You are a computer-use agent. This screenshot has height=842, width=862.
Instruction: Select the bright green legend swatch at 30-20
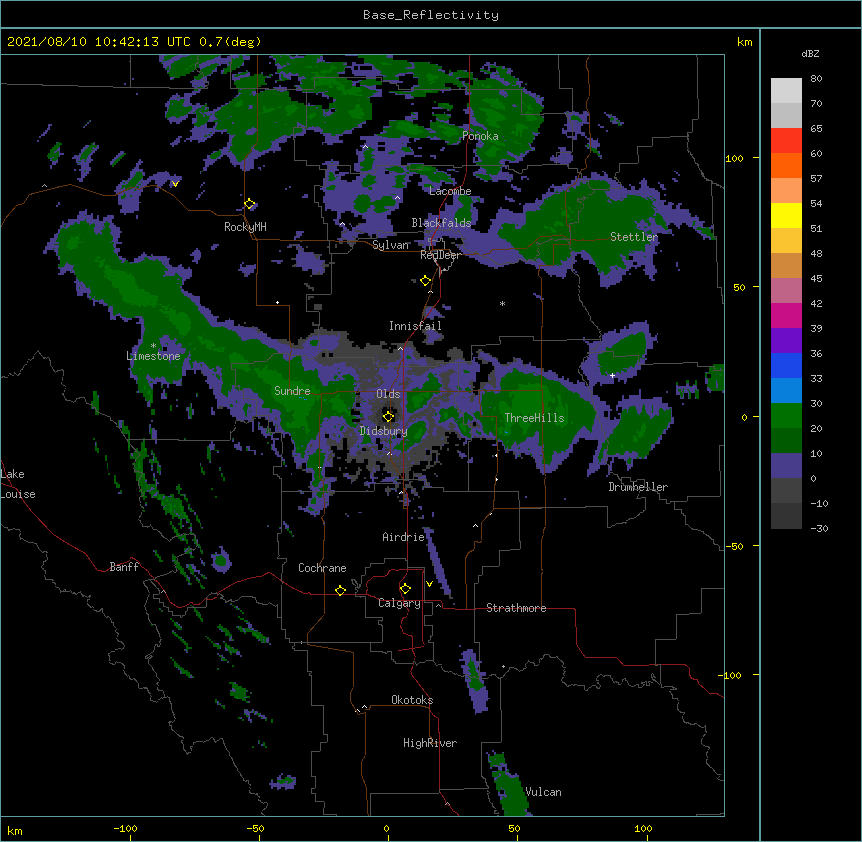pos(786,416)
